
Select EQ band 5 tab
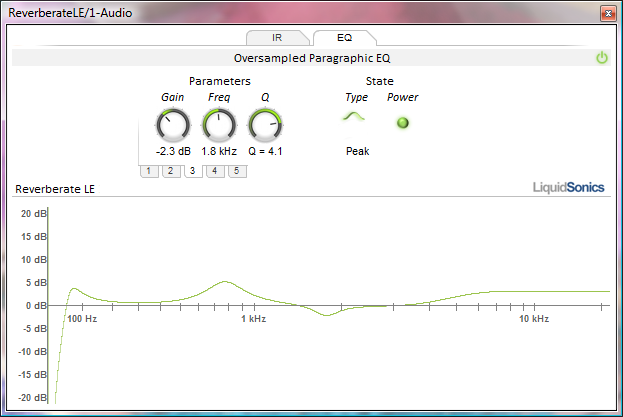click(x=237, y=171)
